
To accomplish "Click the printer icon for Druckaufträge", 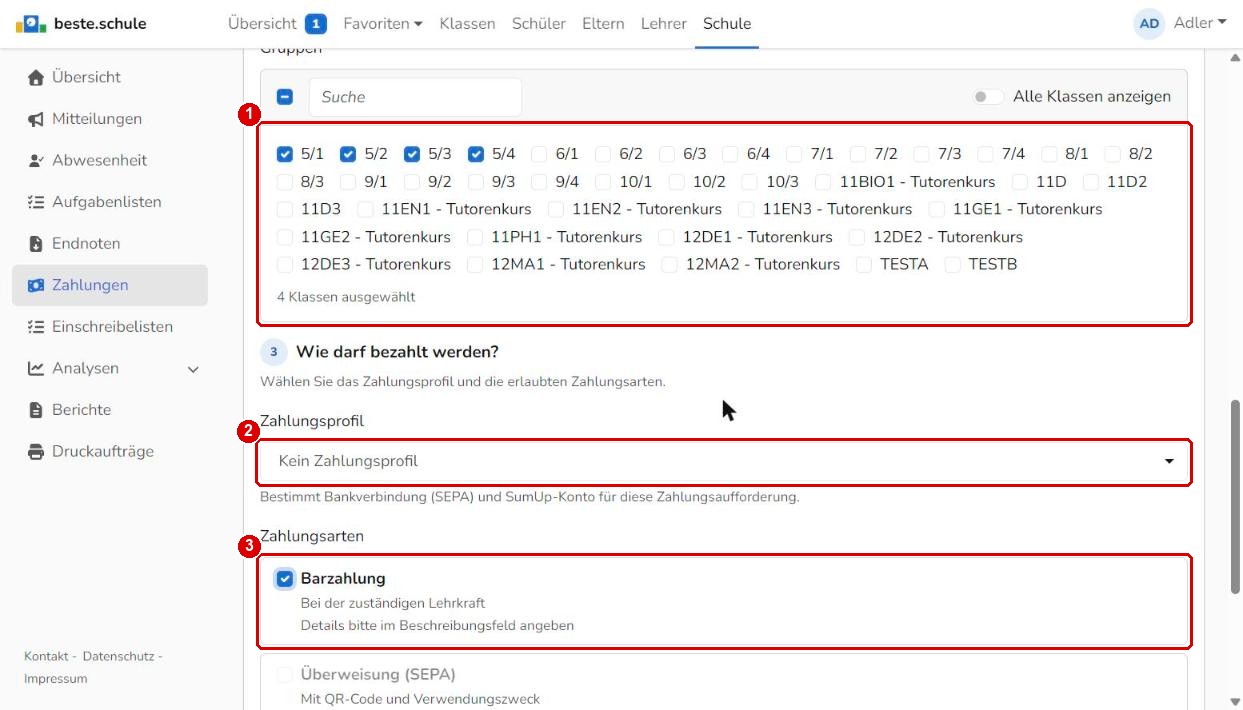I will point(36,452).
